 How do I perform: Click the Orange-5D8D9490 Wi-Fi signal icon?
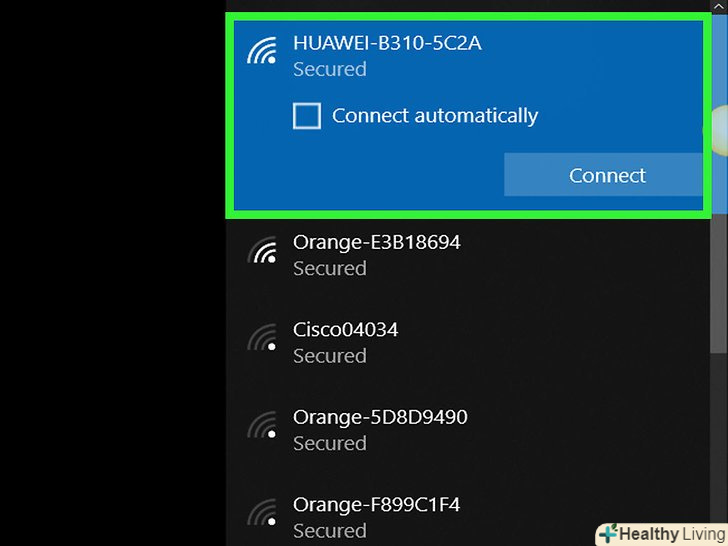tap(262, 425)
